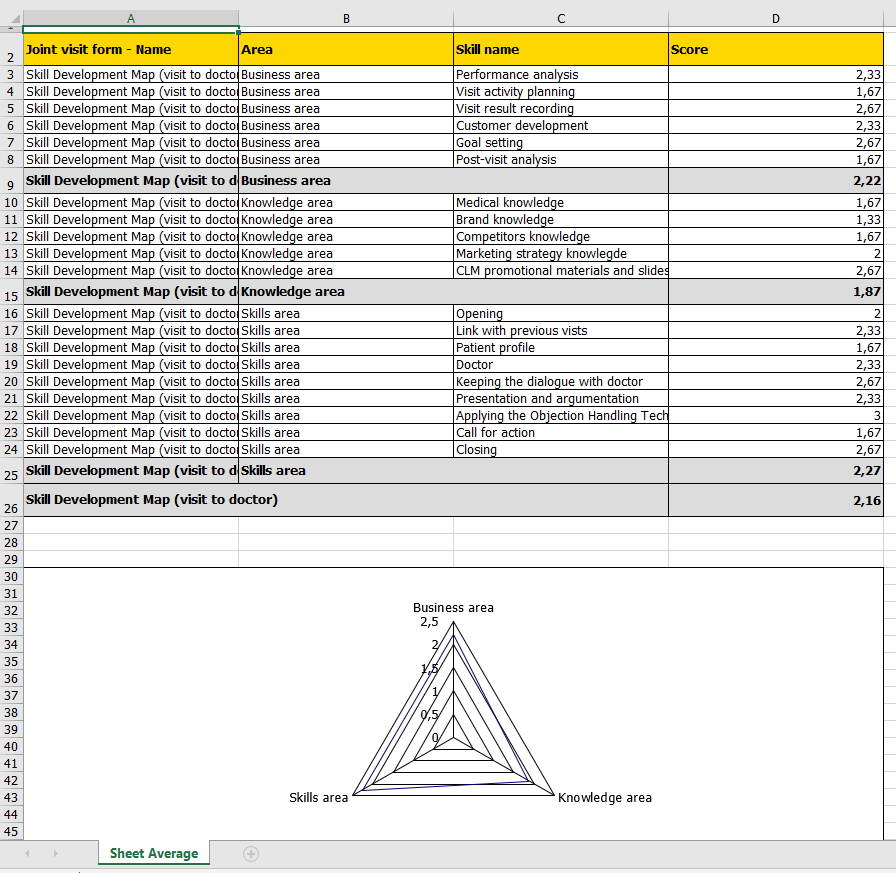The image size is (896, 873).
Task: Select the Call for action cell
Action: click(560, 432)
